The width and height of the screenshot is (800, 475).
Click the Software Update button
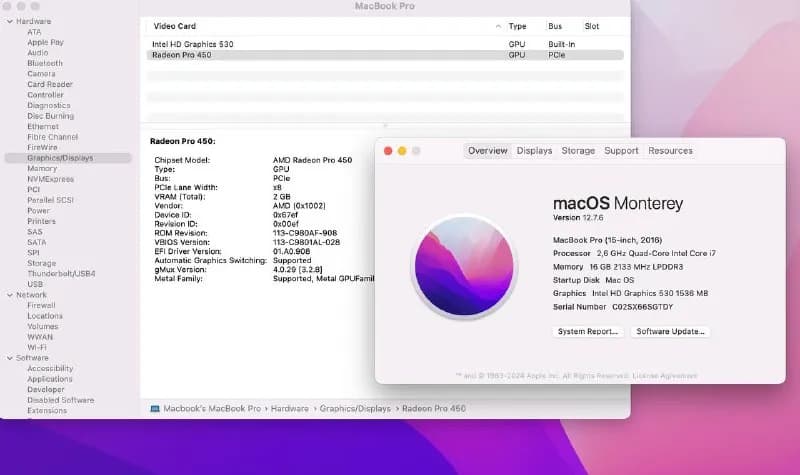click(x=670, y=332)
